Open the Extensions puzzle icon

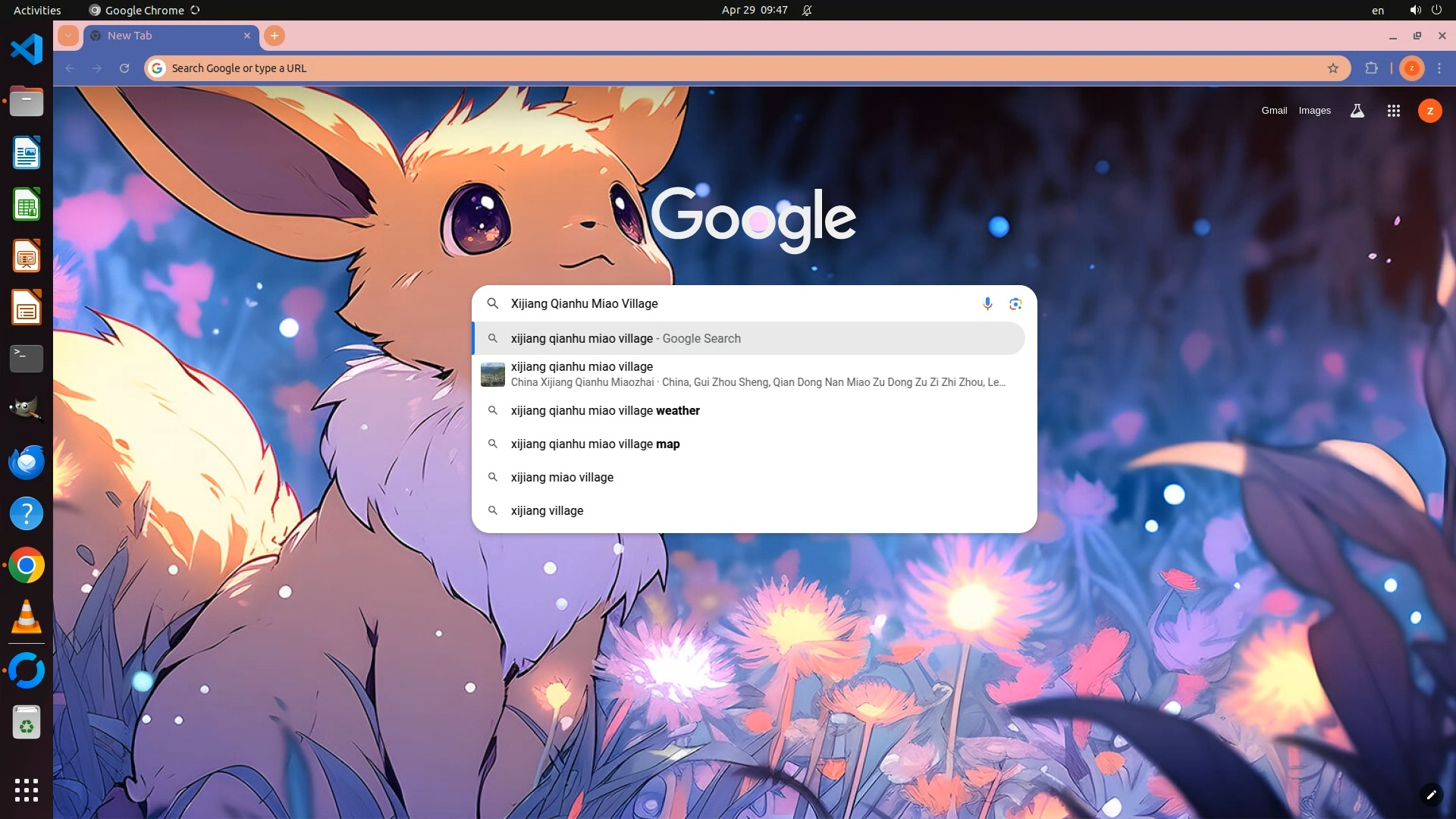coord(1371,68)
